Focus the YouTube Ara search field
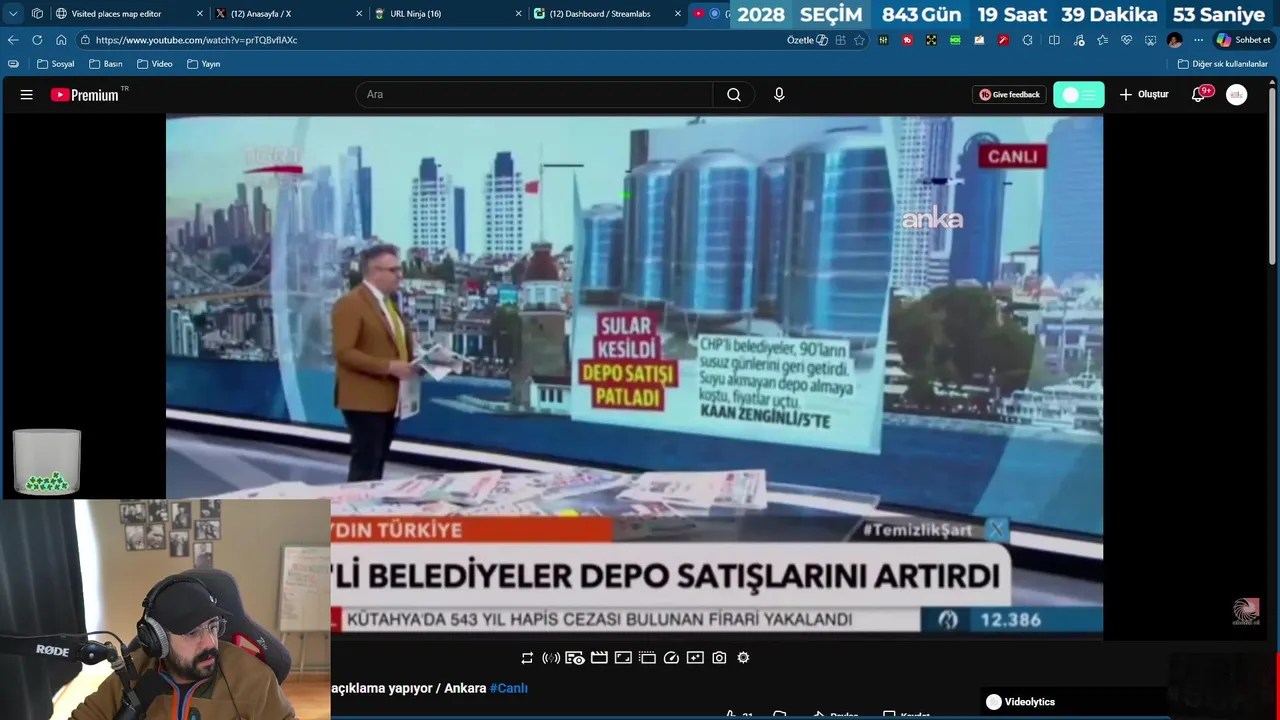The image size is (1280, 720). point(534,95)
